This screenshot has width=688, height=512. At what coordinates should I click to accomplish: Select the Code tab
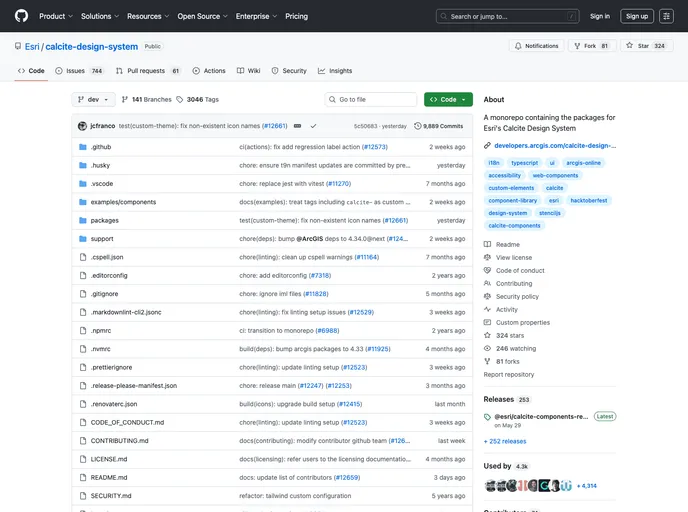(x=31, y=71)
